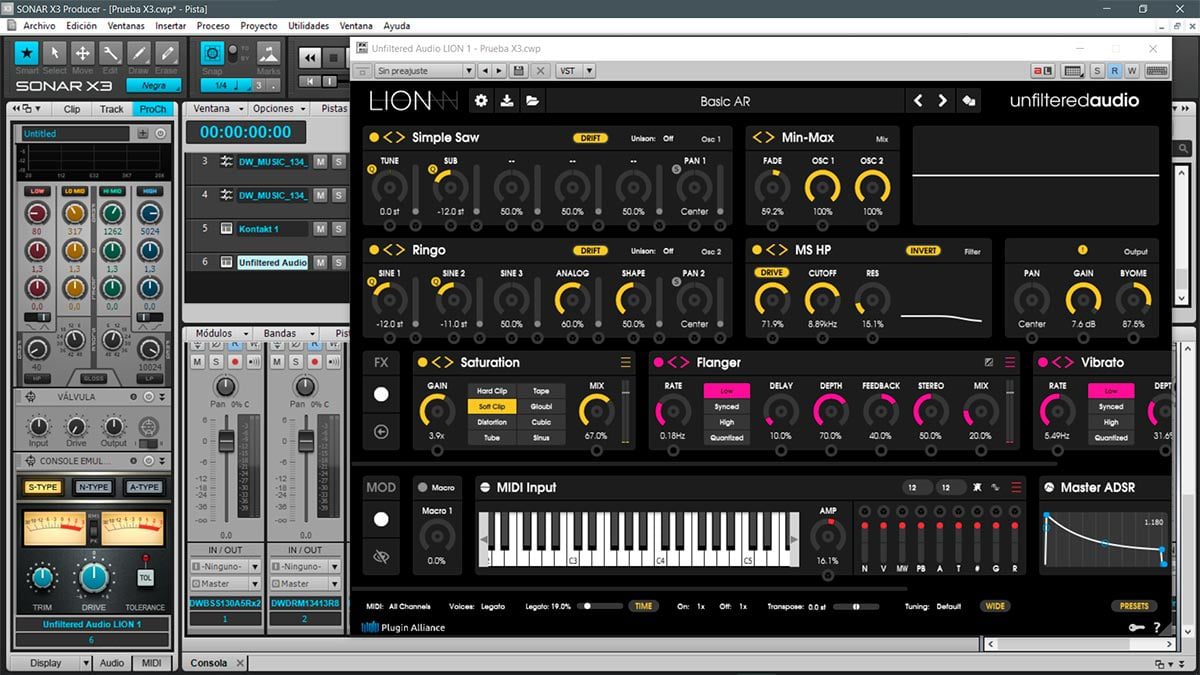Select the Move tool in SONAR
This screenshot has width=1200, height=675.
tap(83, 53)
